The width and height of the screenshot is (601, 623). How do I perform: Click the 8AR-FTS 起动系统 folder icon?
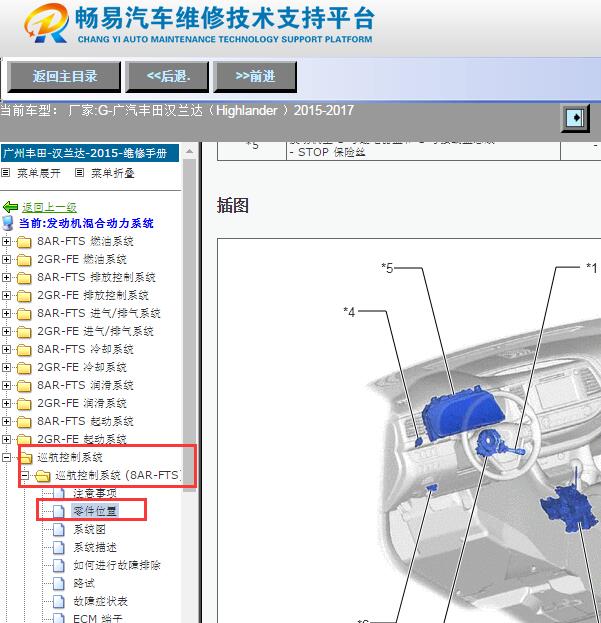click(x=24, y=422)
